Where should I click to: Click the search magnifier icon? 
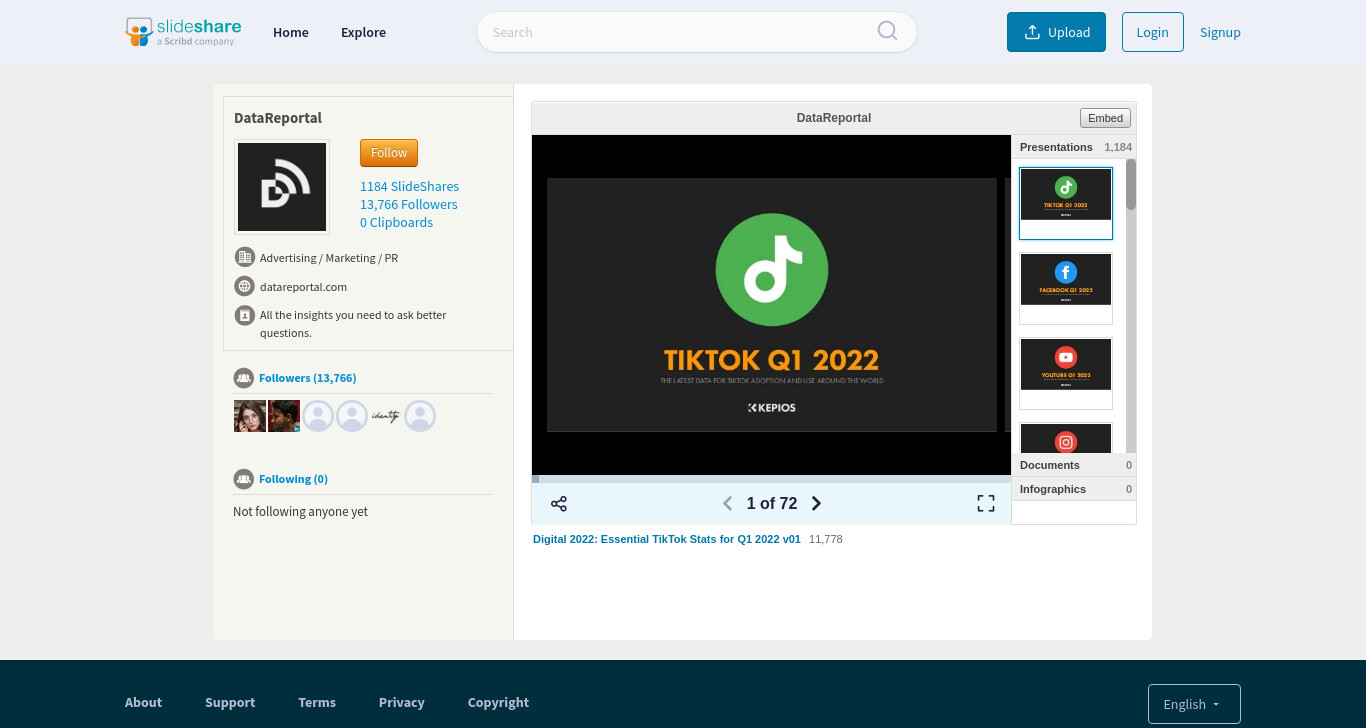tap(887, 31)
